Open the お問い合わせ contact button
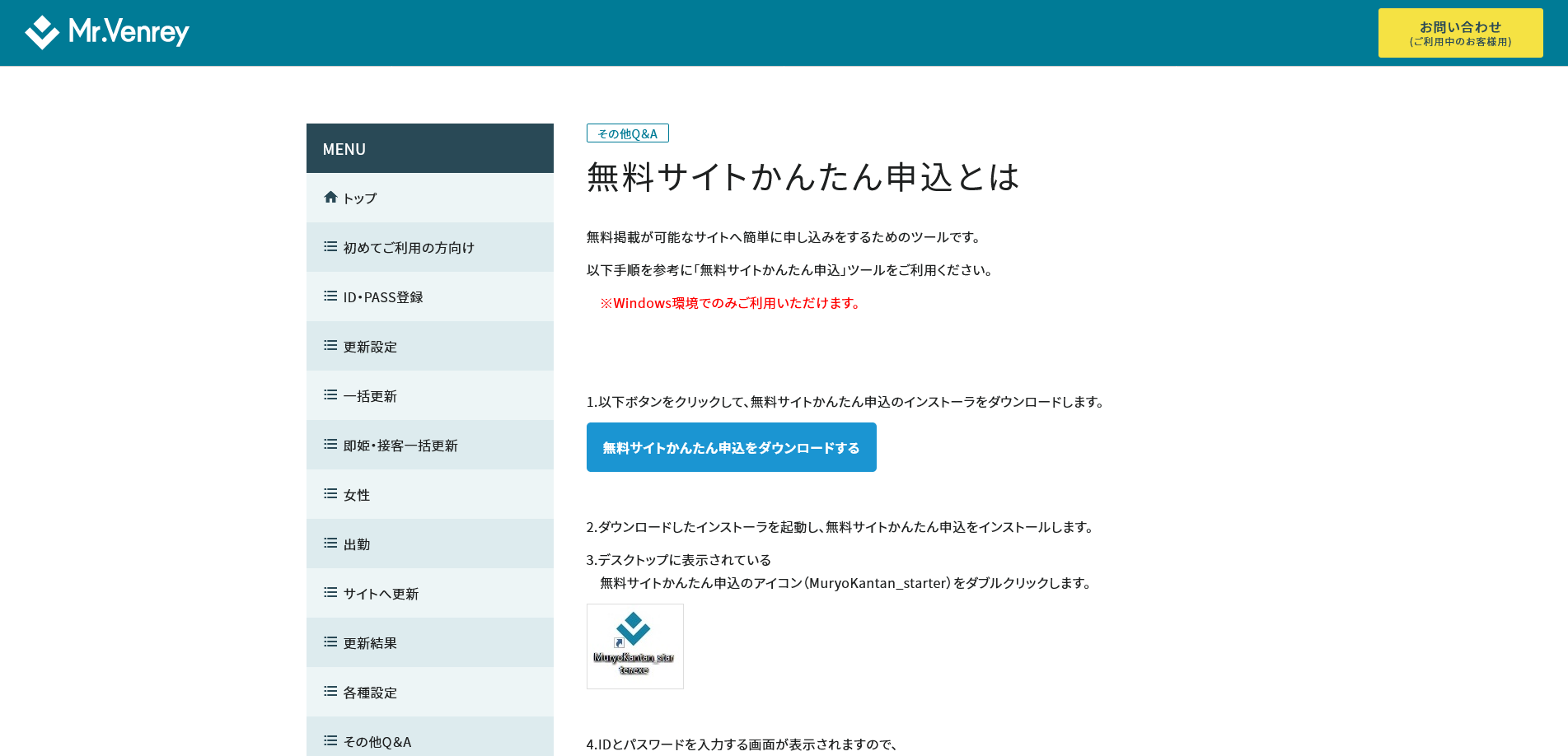The image size is (1568, 756). pos(1460,33)
